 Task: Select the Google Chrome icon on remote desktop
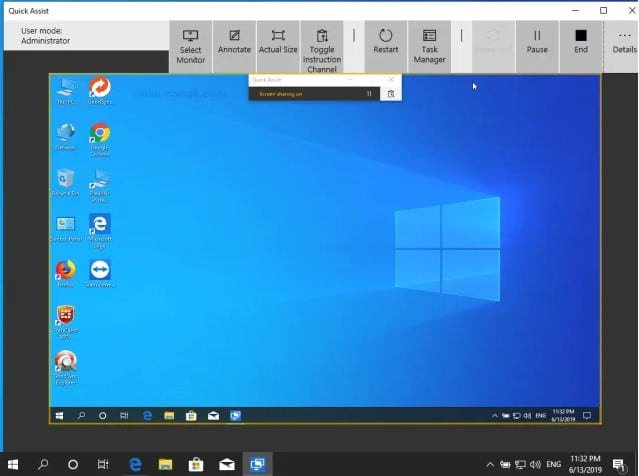99,136
